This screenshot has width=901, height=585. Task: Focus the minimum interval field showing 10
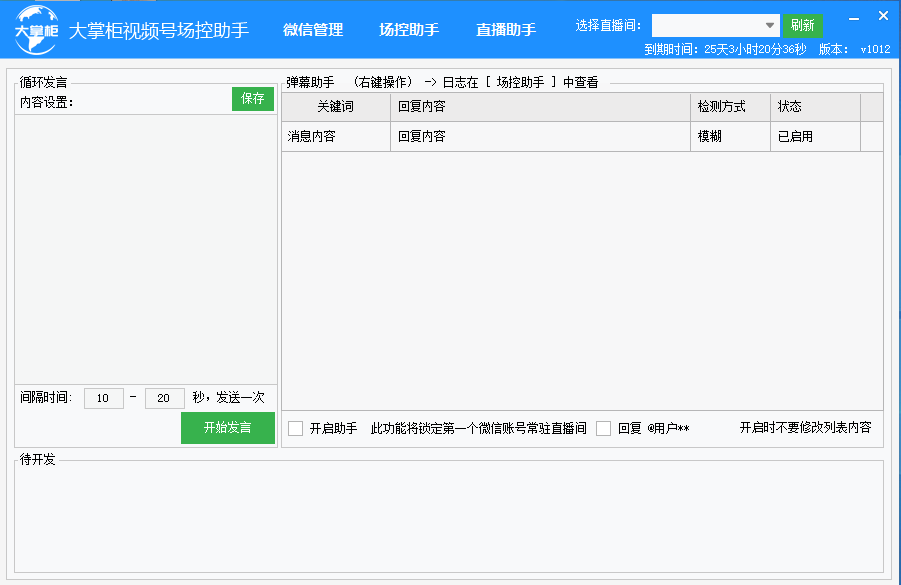(x=104, y=398)
